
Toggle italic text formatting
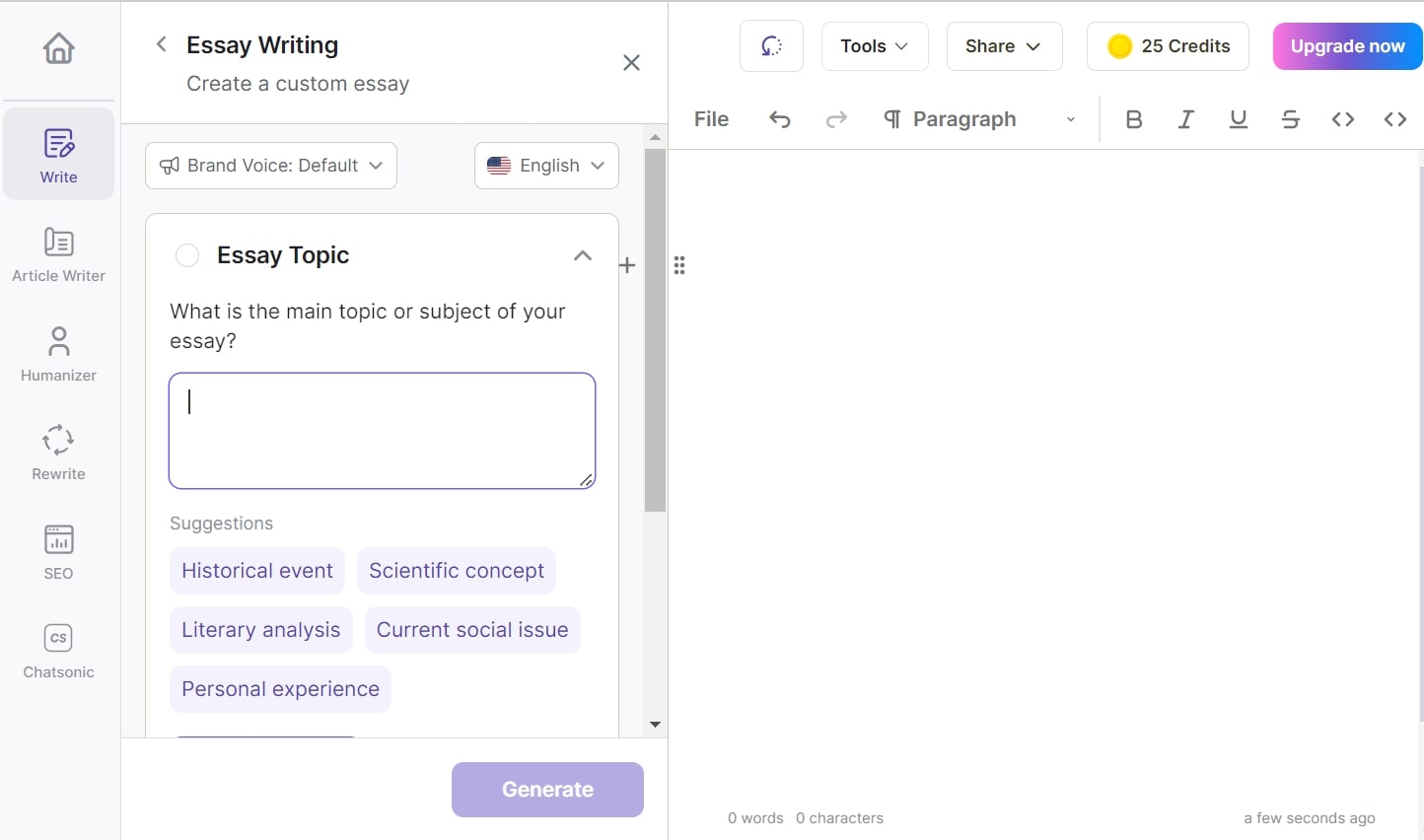(x=1186, y=119)
